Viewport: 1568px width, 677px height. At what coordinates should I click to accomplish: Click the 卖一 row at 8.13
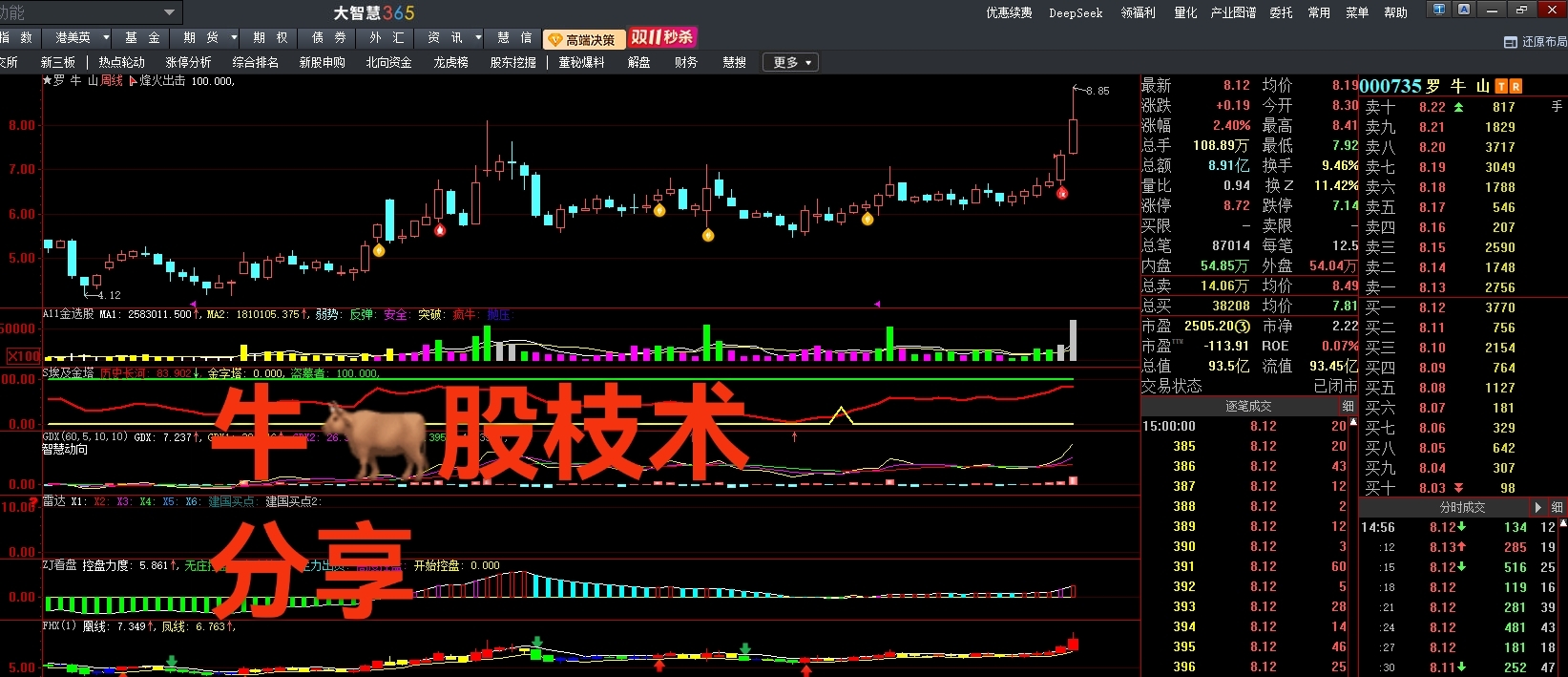click(1462, 287)
